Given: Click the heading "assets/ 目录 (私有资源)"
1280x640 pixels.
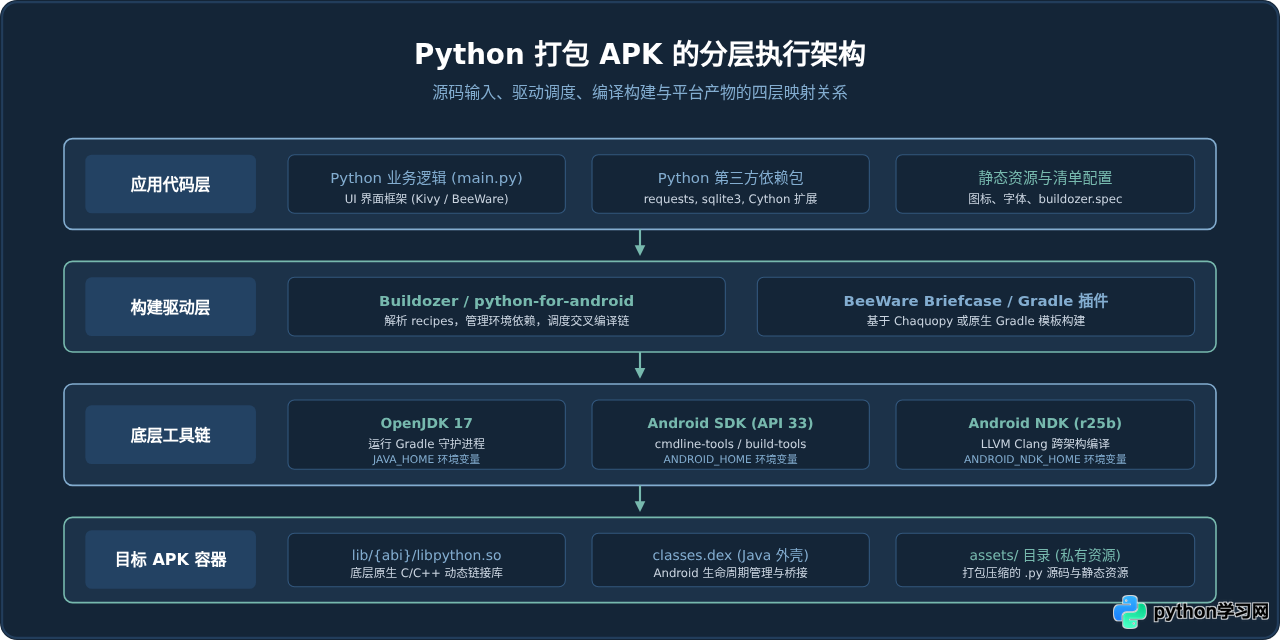Looking at the screenshot, I should (x=1045, y=555).
